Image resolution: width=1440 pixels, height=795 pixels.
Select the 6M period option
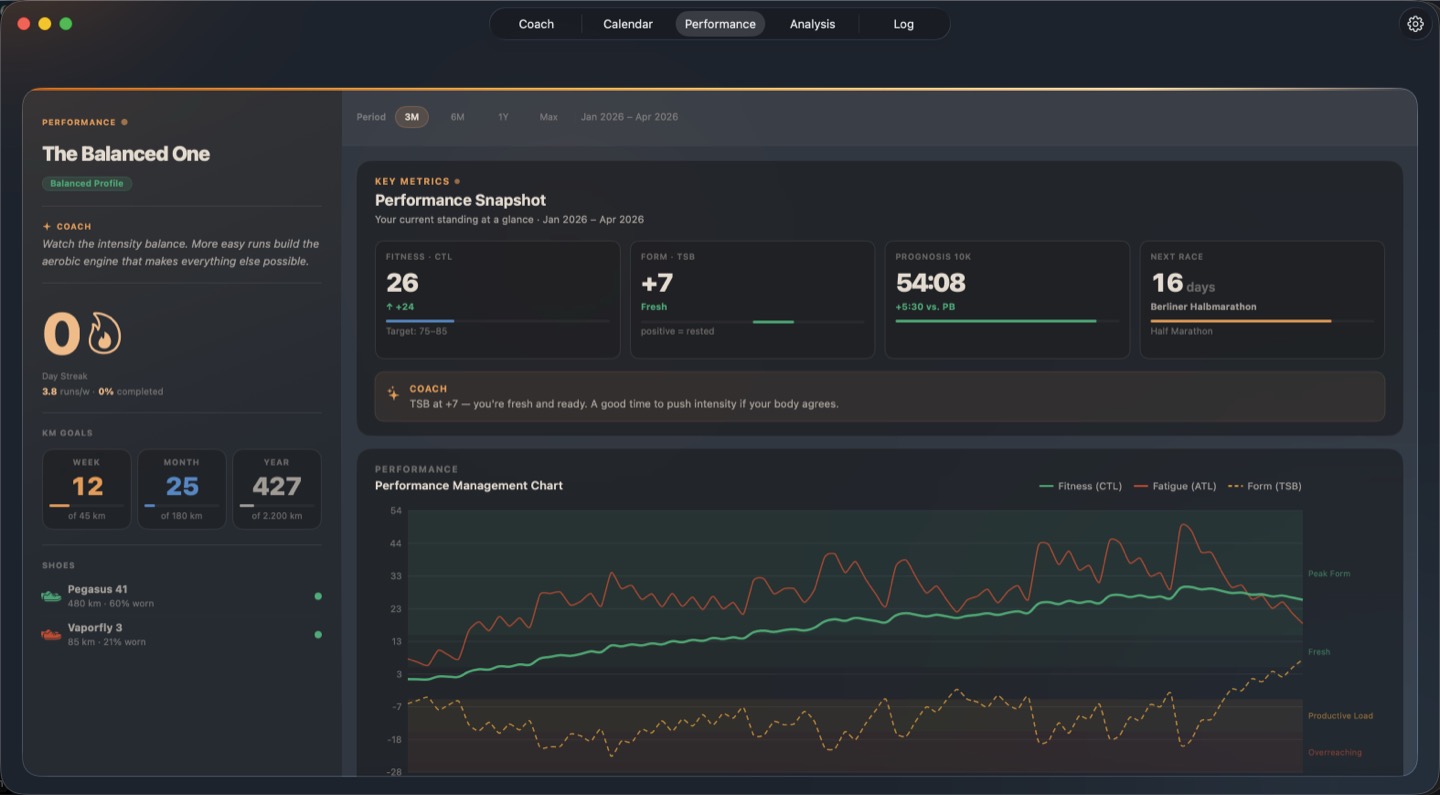click(x=458, y=117)
